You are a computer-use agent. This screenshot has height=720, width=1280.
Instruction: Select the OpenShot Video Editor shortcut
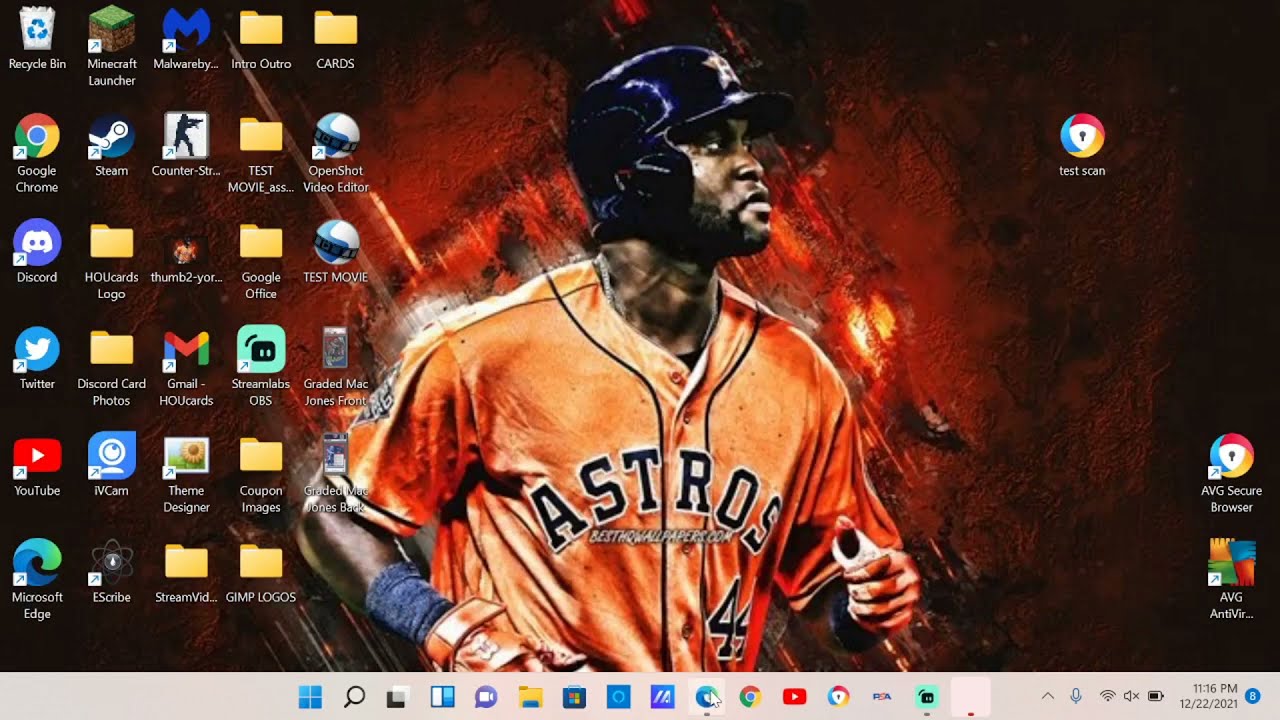click(x=336, y=153)
